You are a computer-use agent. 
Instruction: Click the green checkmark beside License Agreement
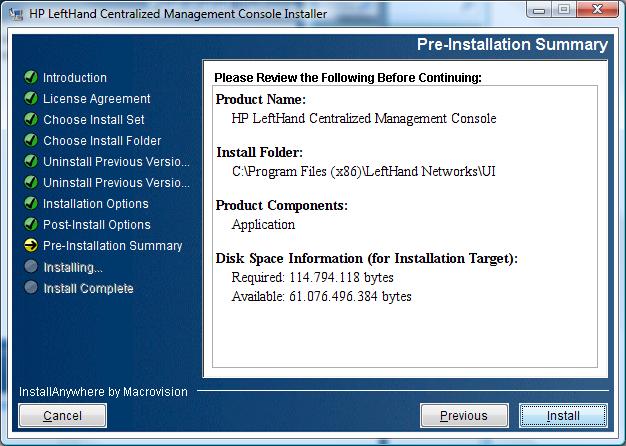click(31, 98)
